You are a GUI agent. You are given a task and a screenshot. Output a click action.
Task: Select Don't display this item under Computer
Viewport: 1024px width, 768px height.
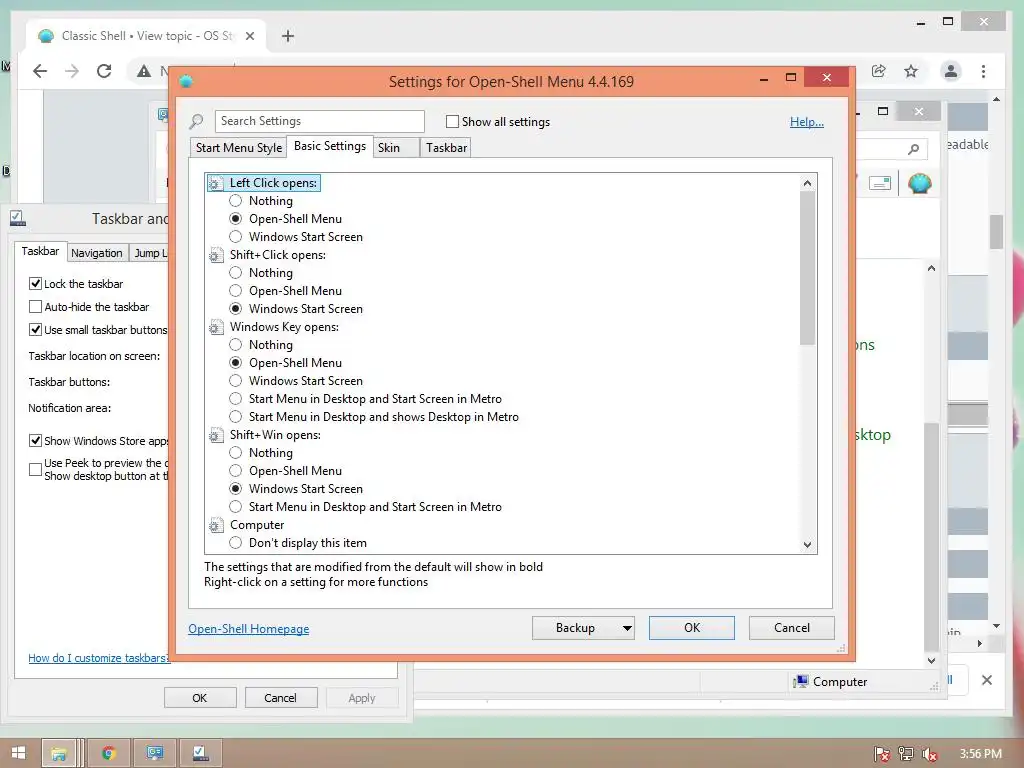236,543
